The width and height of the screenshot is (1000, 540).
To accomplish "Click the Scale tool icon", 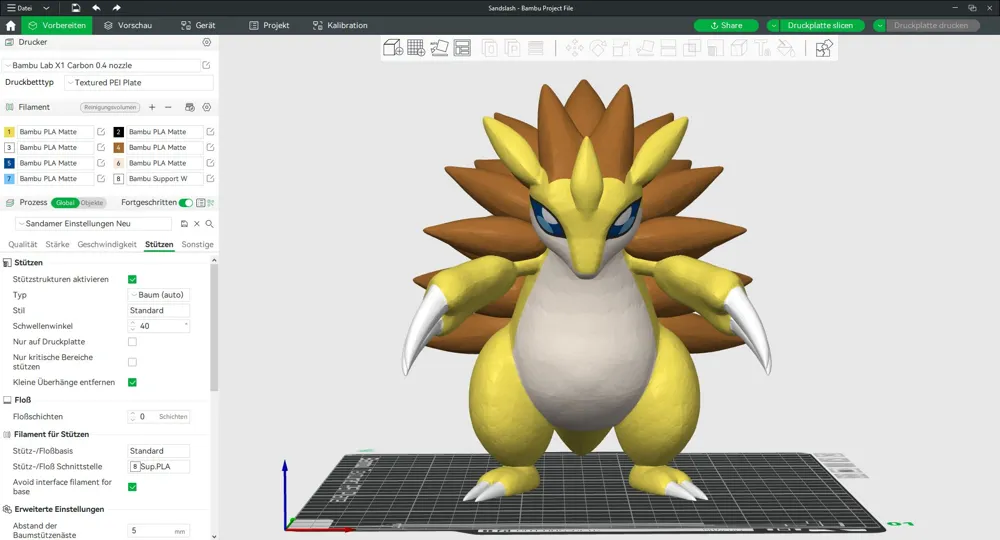I will click(x=621, y=48).
